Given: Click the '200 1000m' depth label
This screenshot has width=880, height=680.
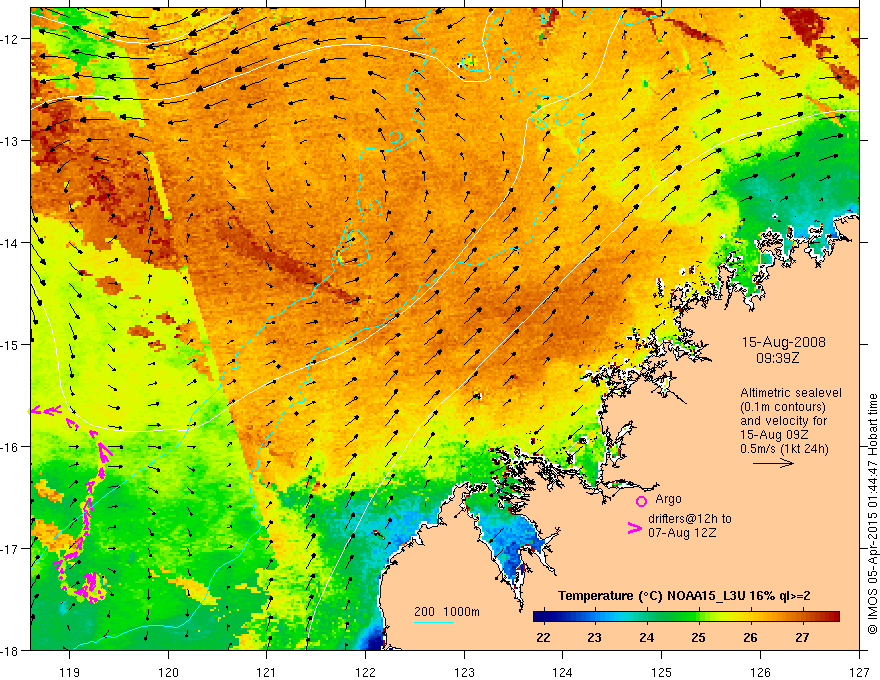Looking at the screenshot, I should [447, 612].
